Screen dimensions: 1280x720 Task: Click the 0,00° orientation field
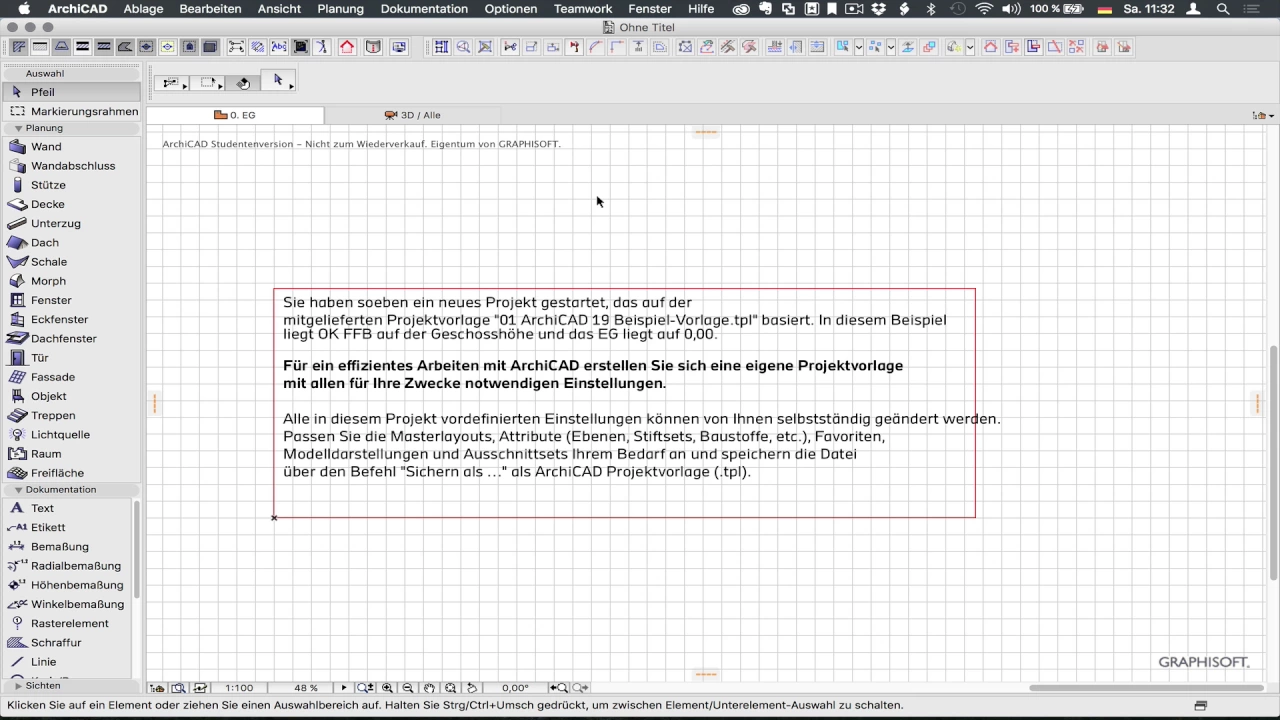click(515, 688)
